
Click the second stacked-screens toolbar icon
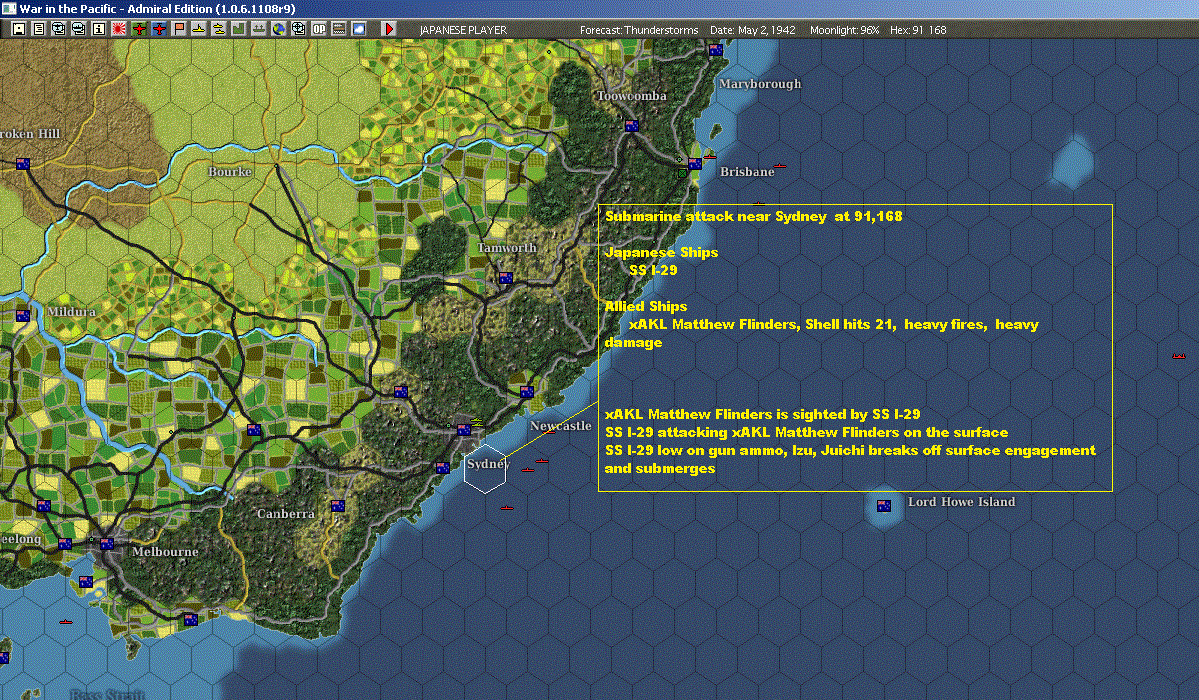click(x=79, y=29)
